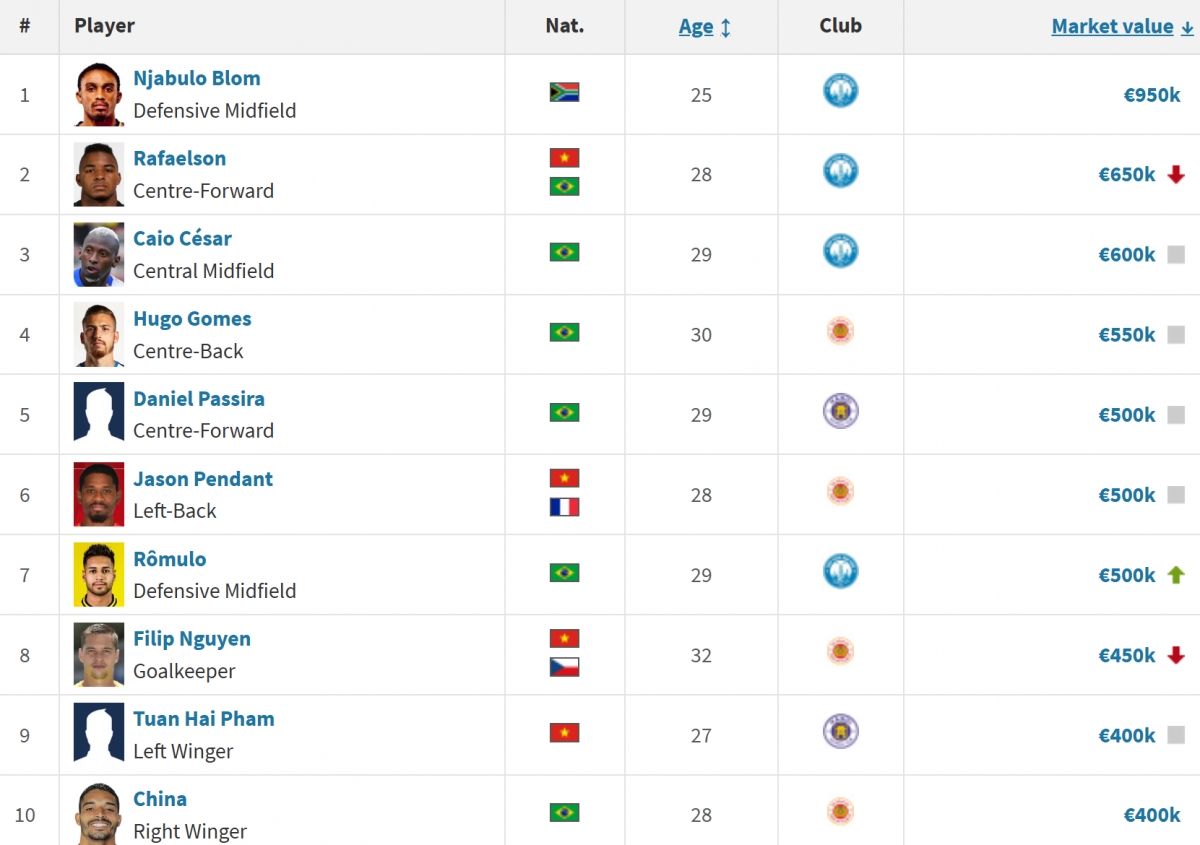Click the France flag next to Jason Pendant

[564, 507]
